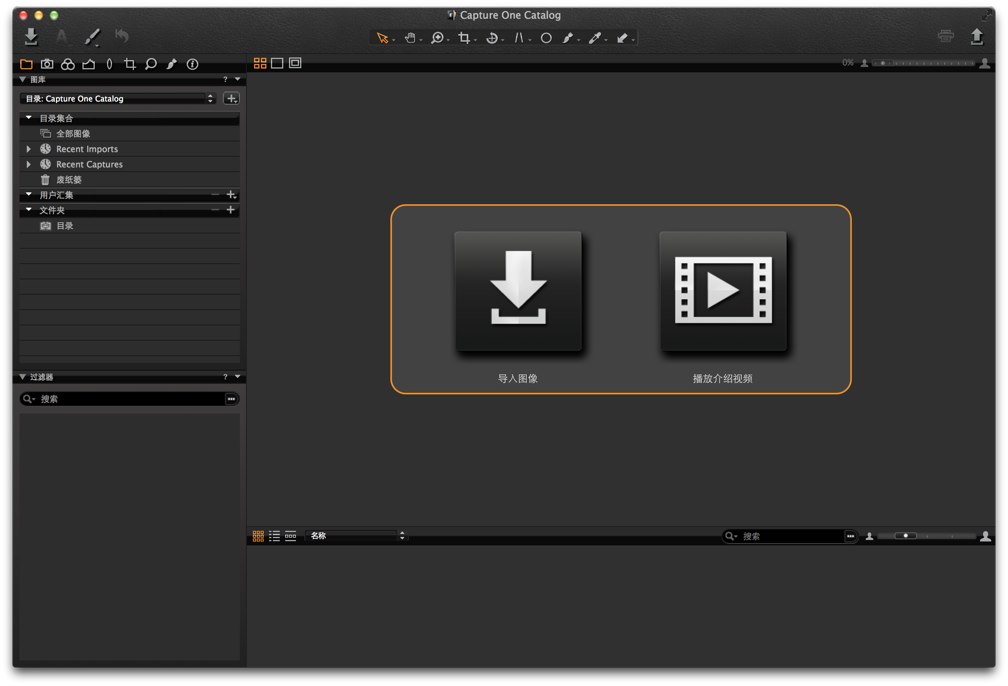
Task: Collapse the 目录集合 section
Action: (x=28, y=118)
